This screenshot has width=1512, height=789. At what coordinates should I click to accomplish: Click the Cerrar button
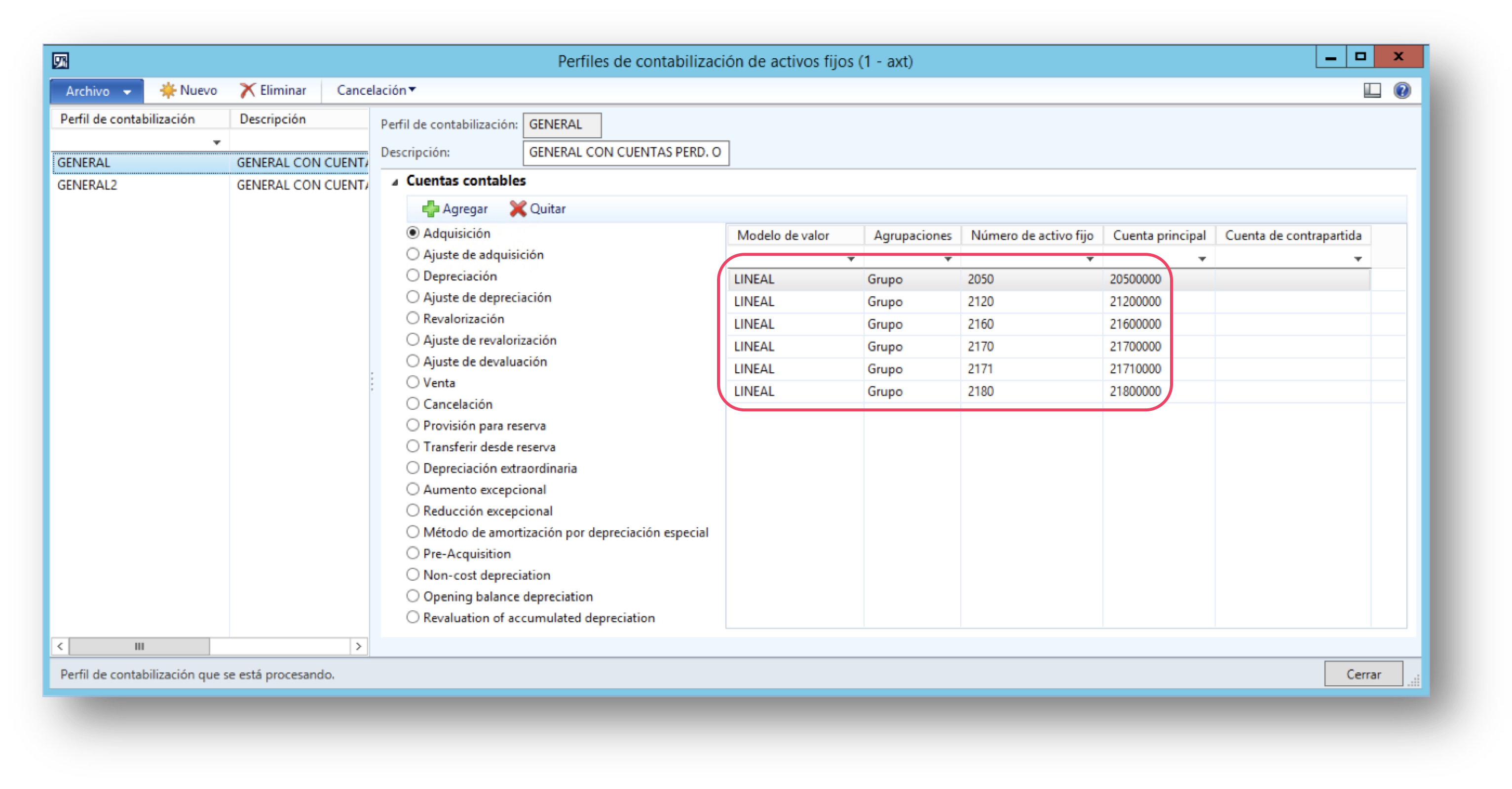click(1363, 674)
